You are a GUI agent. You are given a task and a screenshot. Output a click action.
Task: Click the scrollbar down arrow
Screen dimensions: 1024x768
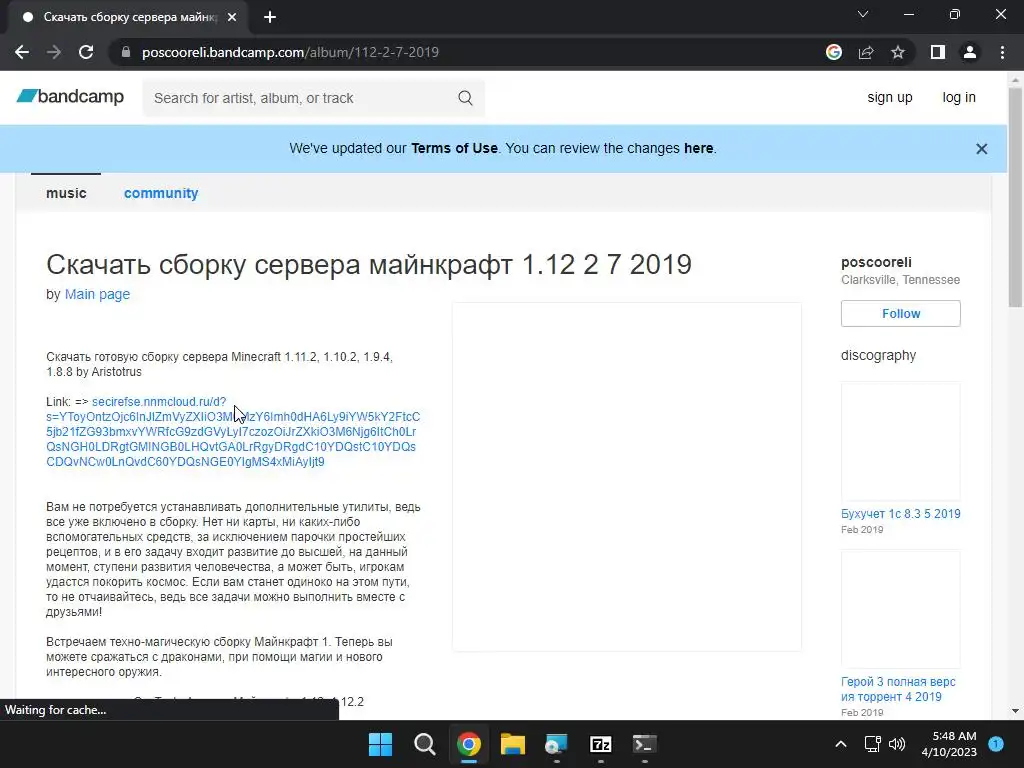pos(1015,711)
